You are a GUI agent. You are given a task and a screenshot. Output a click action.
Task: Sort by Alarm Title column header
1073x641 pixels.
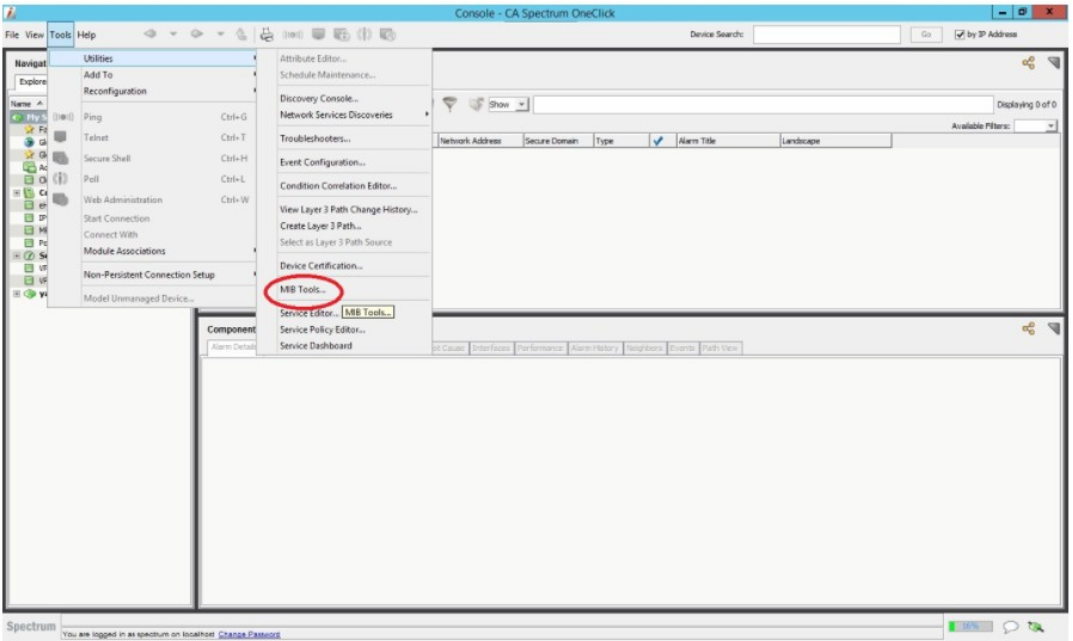[x=727, y=141]
